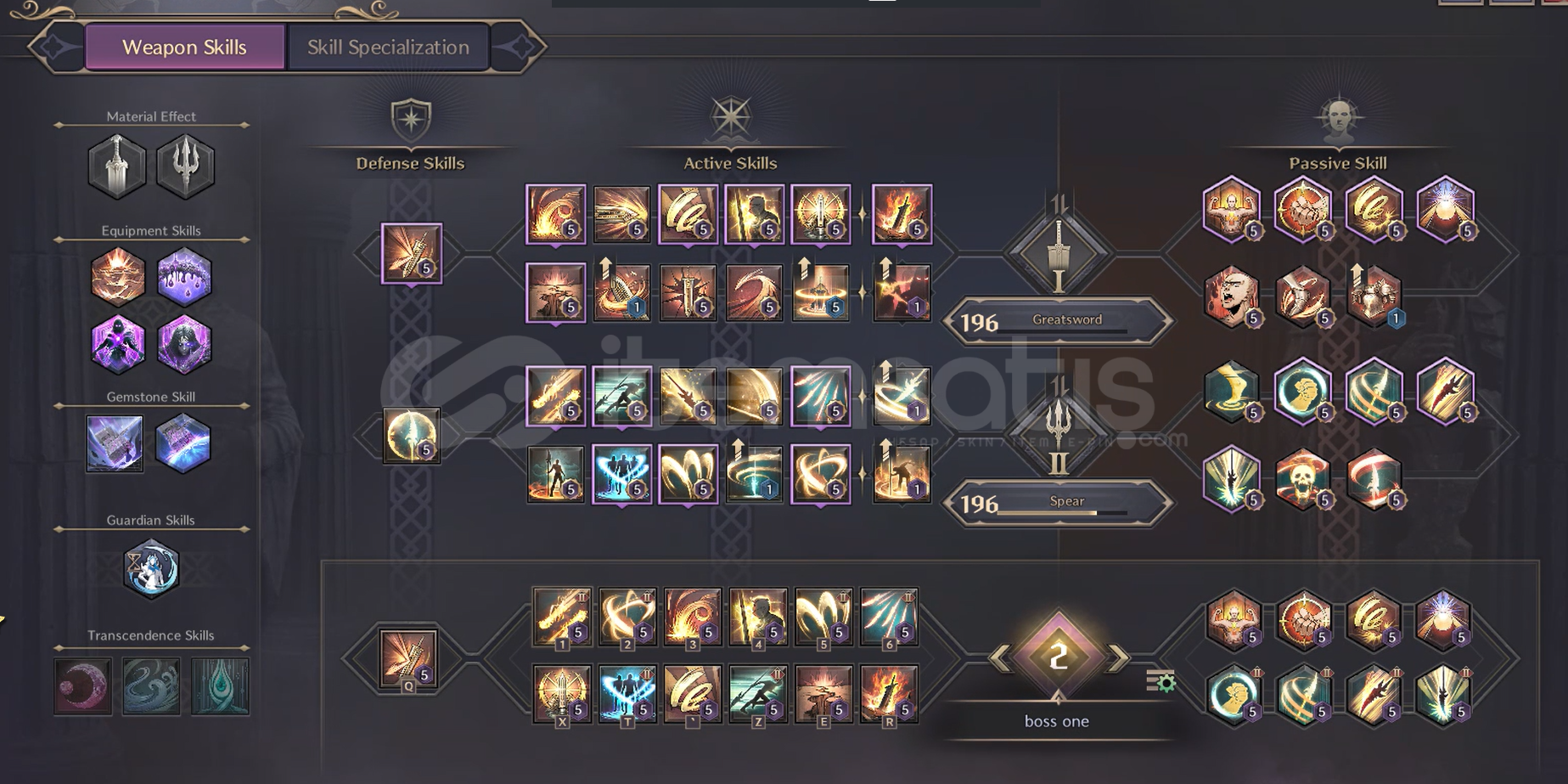Click hotbar slot Q defense skill
Viewport: 1568px width, 784px height.
click(x=408, y=659)
